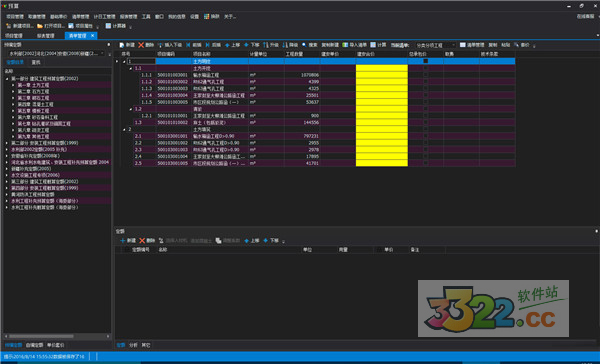The width and height of the screenshot is (600, 364).
Task: Click the 复制 toolbar button
Action: [x=493, y=45]
